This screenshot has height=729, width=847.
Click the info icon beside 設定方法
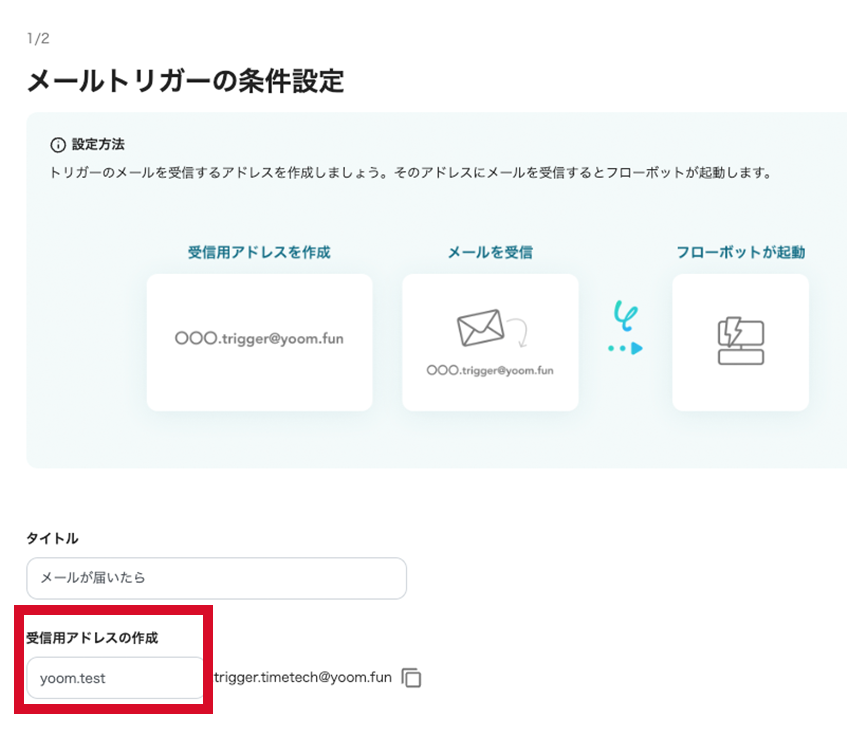[x=58, y=145]
